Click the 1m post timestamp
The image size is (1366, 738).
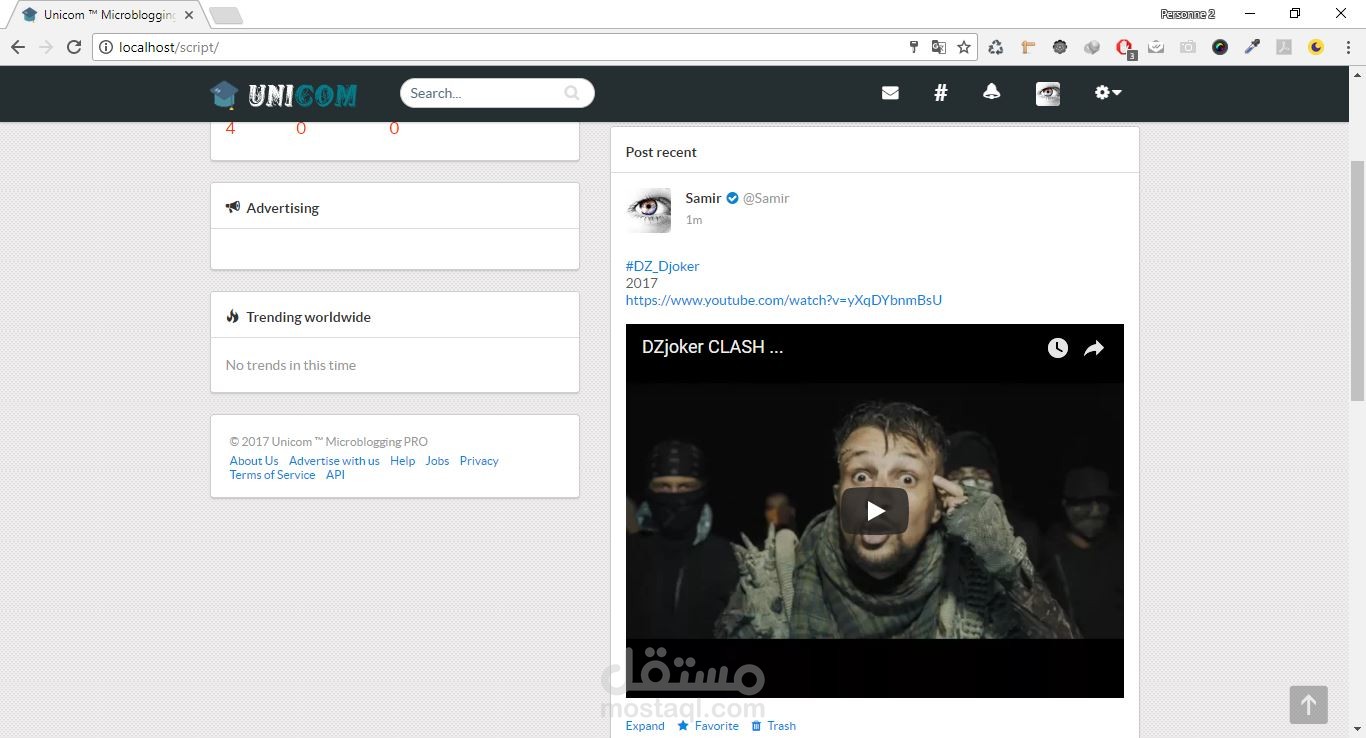pos(694,220)
